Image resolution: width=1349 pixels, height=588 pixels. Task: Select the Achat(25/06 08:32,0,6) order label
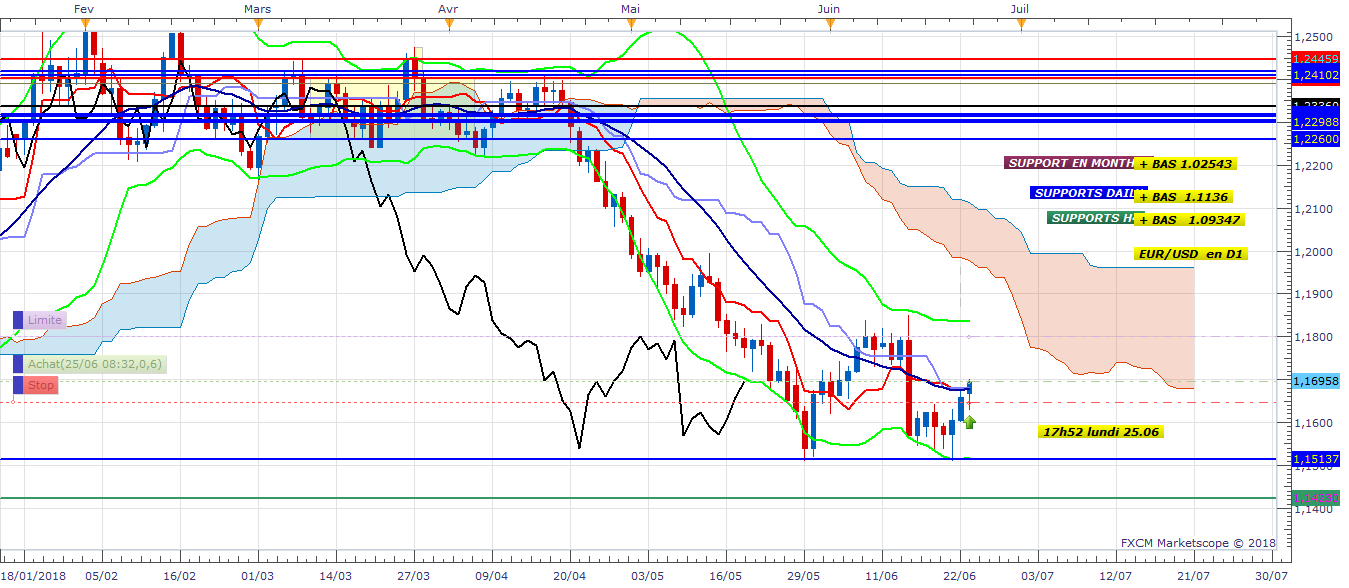96,364
